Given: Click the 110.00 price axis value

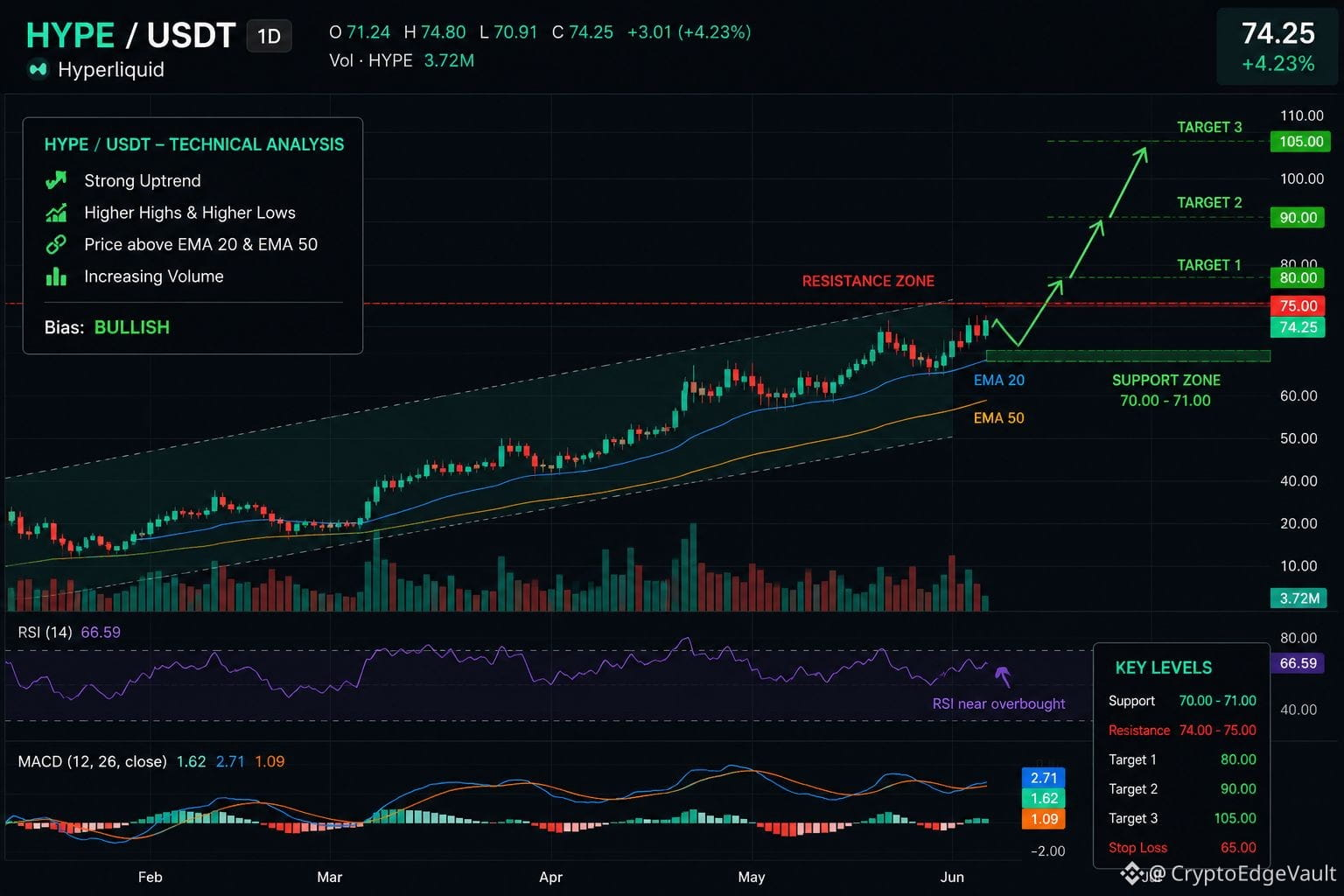Looking at the screenshot, I should point(1302,115).
